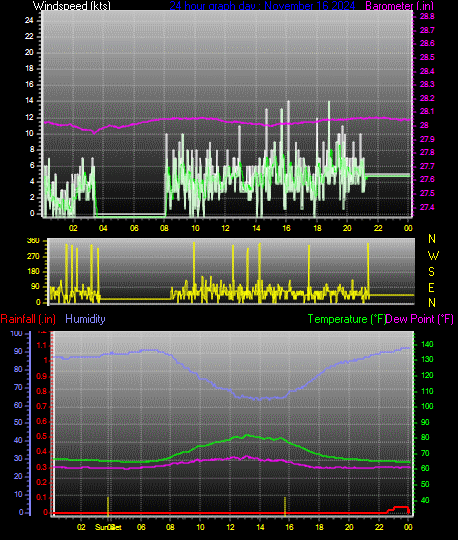Click the 24 hour graph day November 16 2024 title
This screenshot has height=540, width=458.
[262, 6]
